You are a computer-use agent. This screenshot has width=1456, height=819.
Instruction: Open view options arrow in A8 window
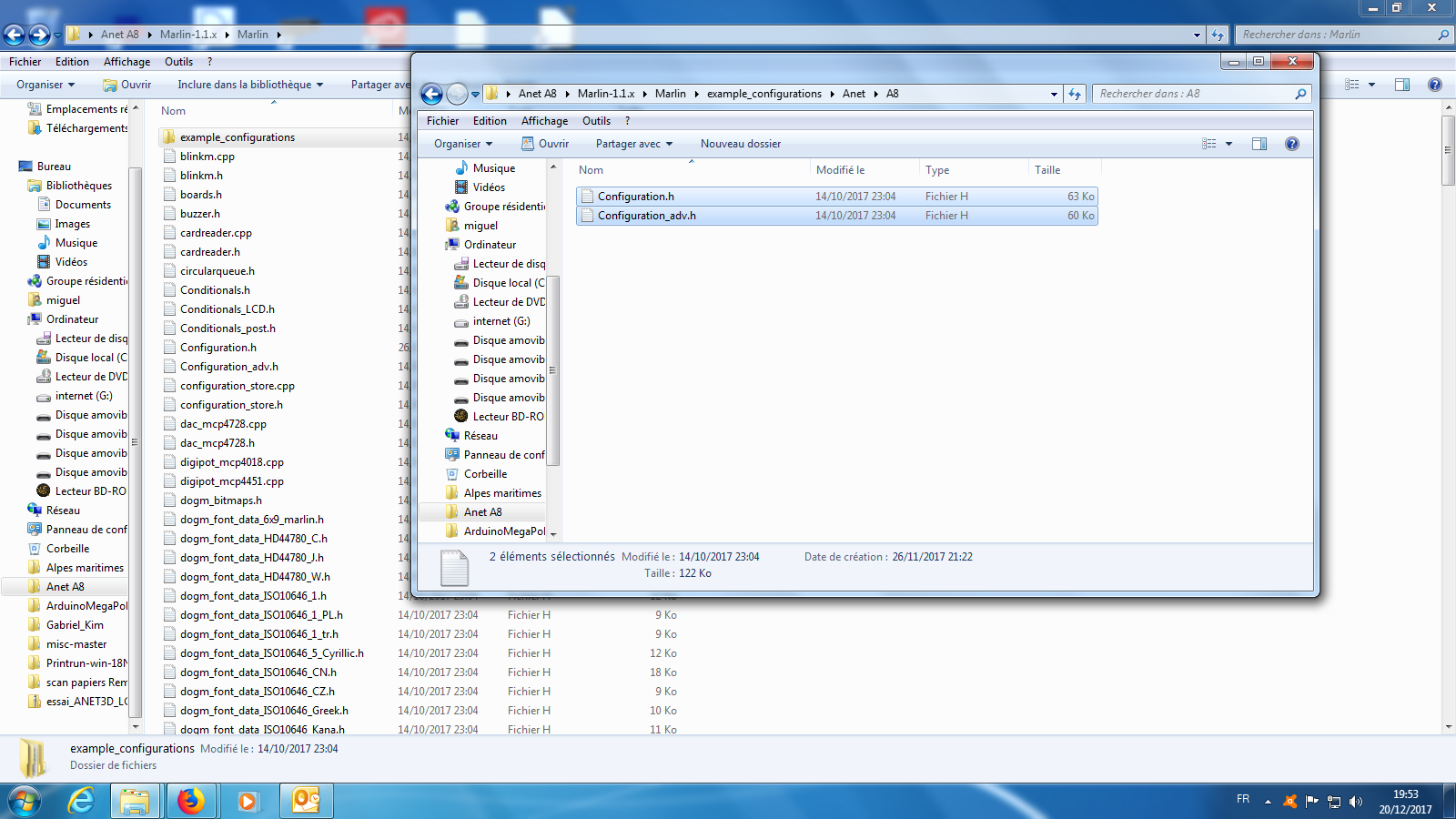(1228, 144)
